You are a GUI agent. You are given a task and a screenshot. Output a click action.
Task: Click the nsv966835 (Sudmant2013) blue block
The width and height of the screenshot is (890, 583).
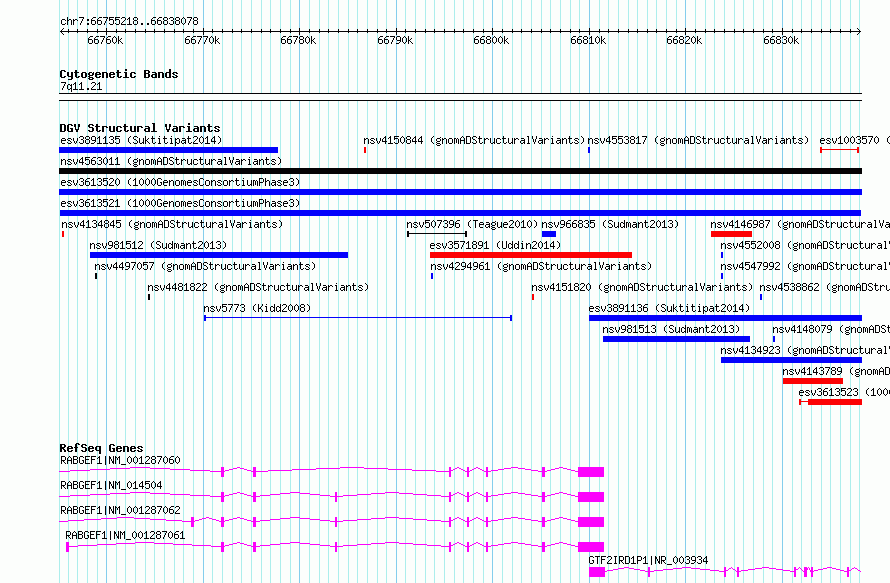click(x=549, y=234)
